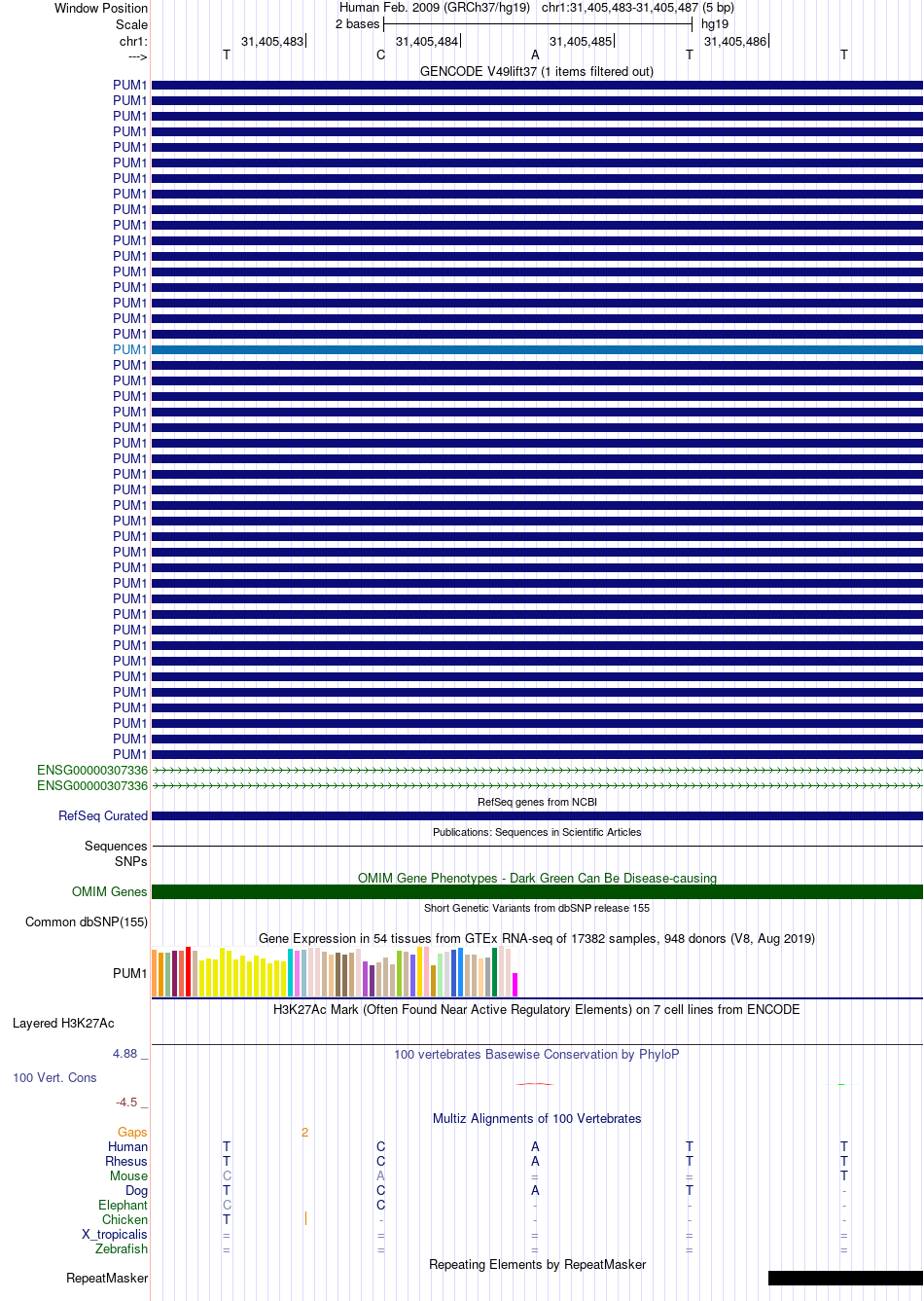This screenshot has width=924, height=1301.
Task: Select the Zebrafish alignment row label
Action: [122, 1248]
